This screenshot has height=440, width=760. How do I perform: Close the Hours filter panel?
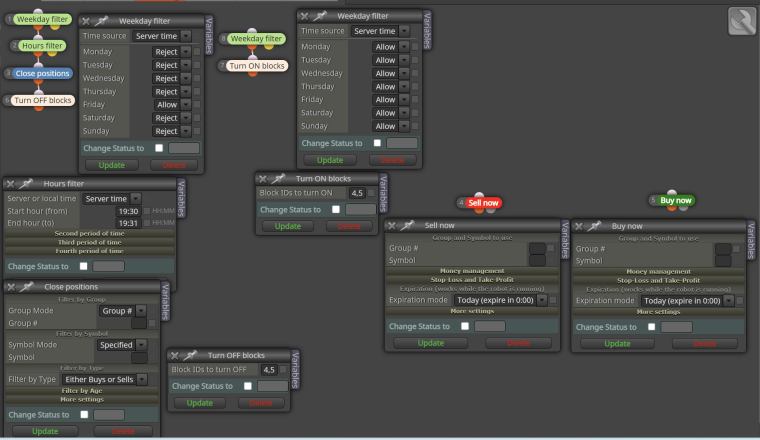click(10, 184)
